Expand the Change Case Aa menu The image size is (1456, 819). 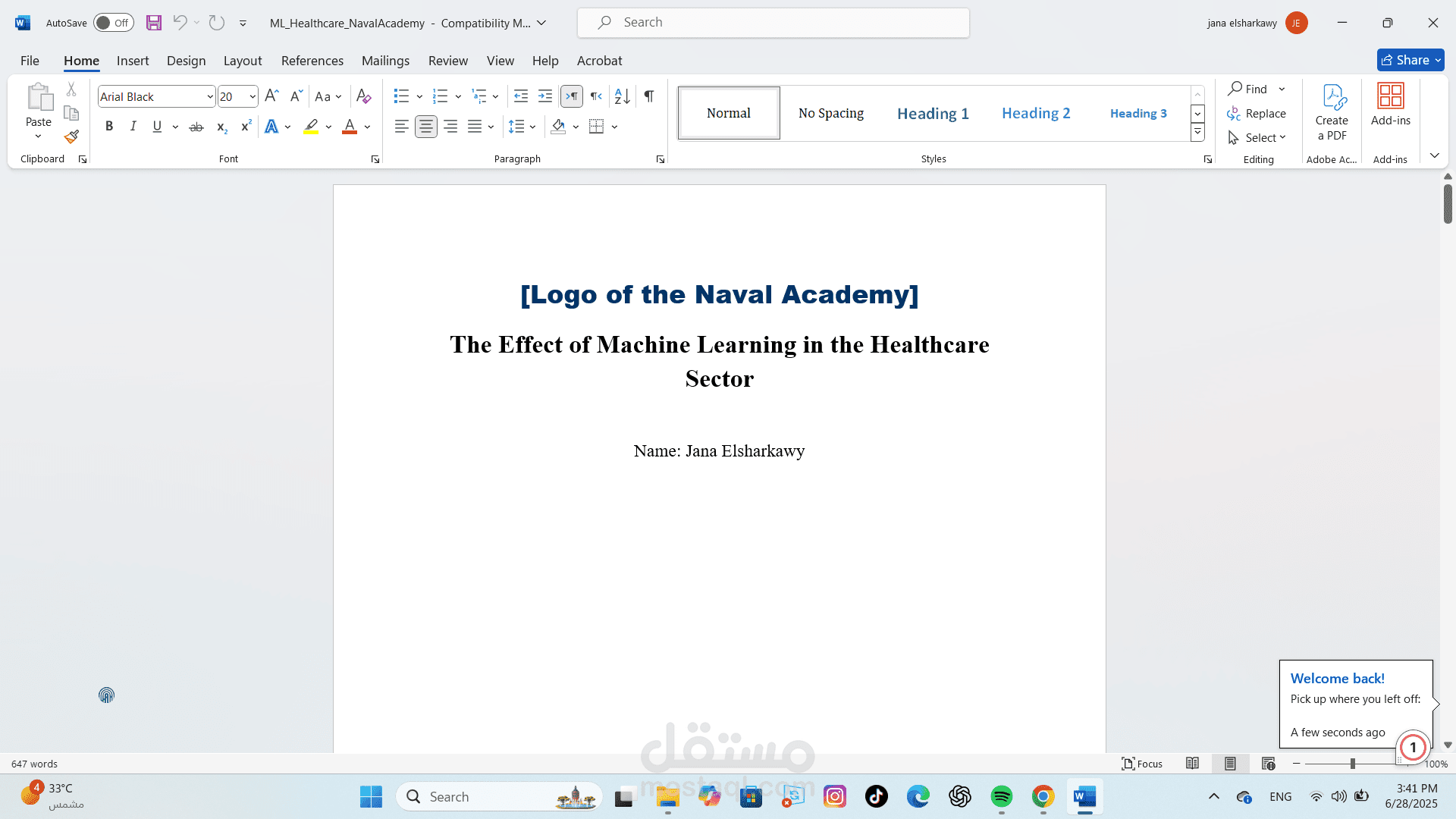tap(328, 96)
